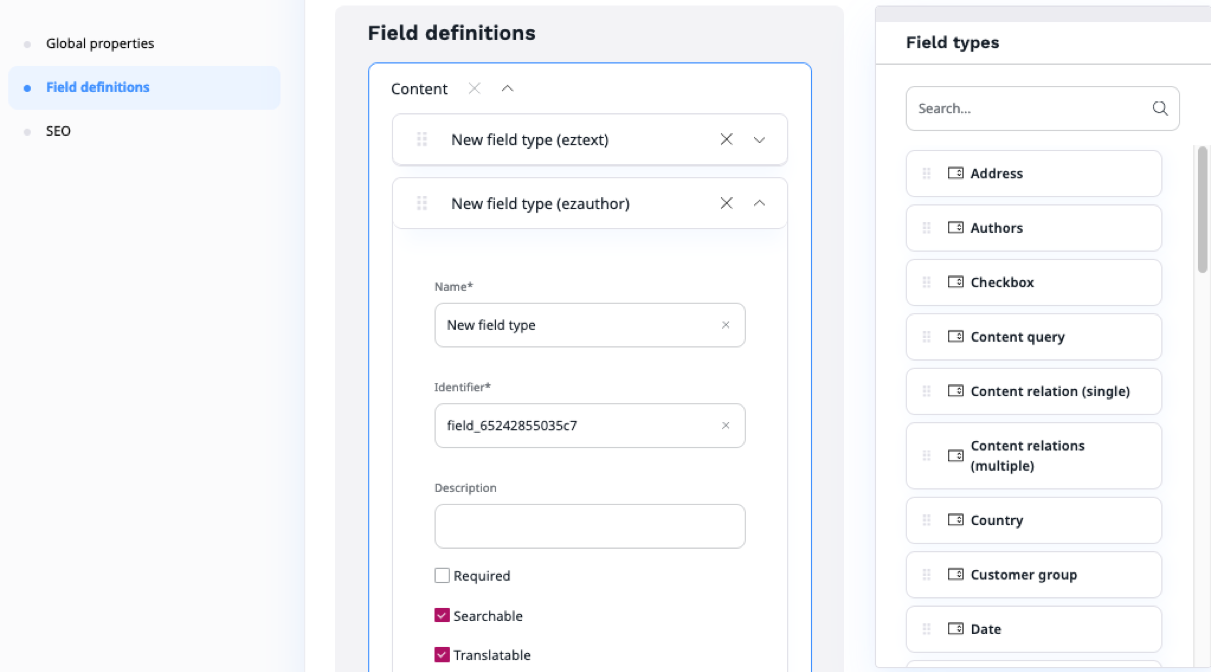Viewport: 1211px width, 672px height.
Task: Go to SEO section in sidebar
Action: coord(58,131)
